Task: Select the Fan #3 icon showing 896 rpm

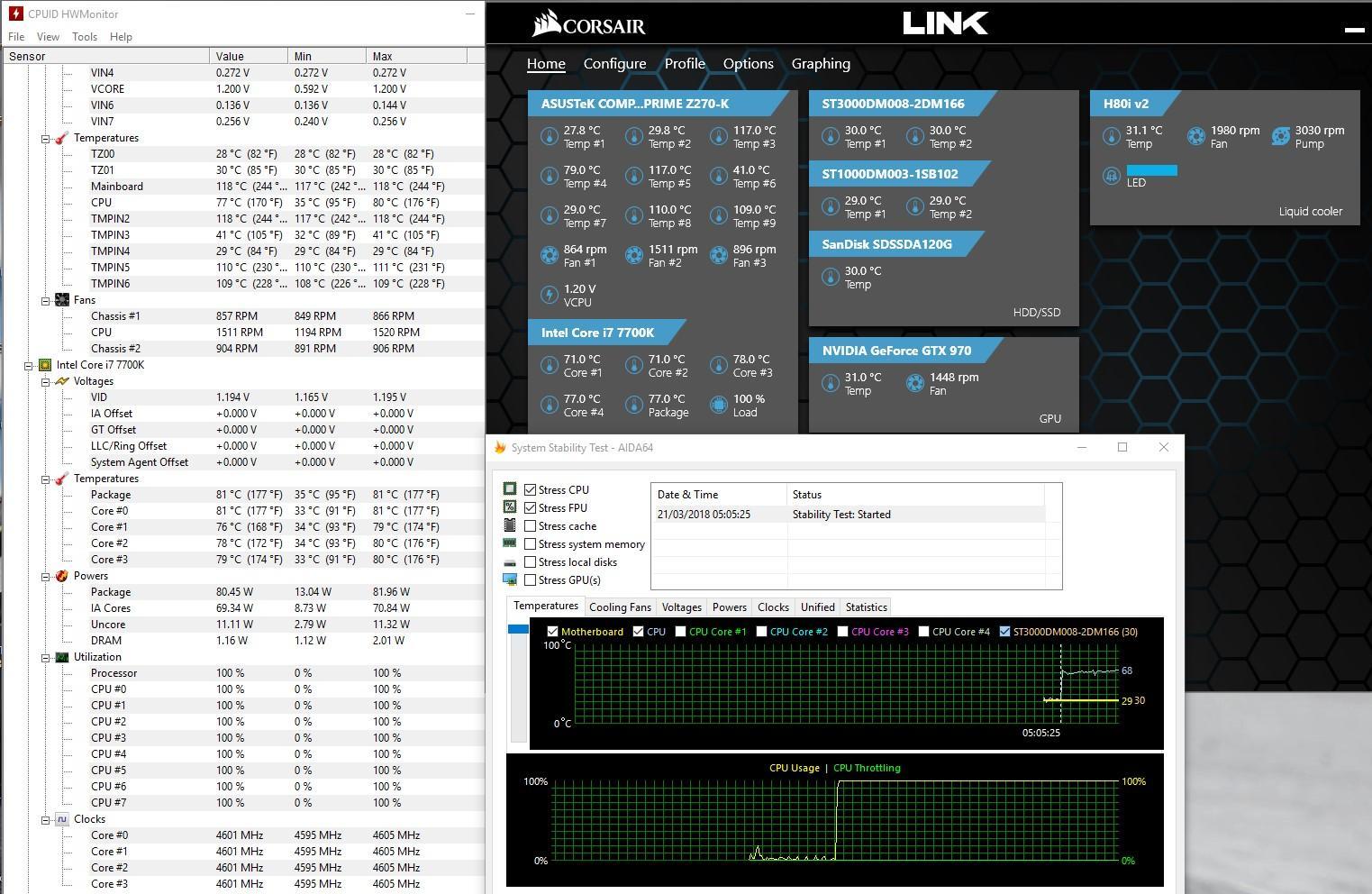Action: coord(718,256)
